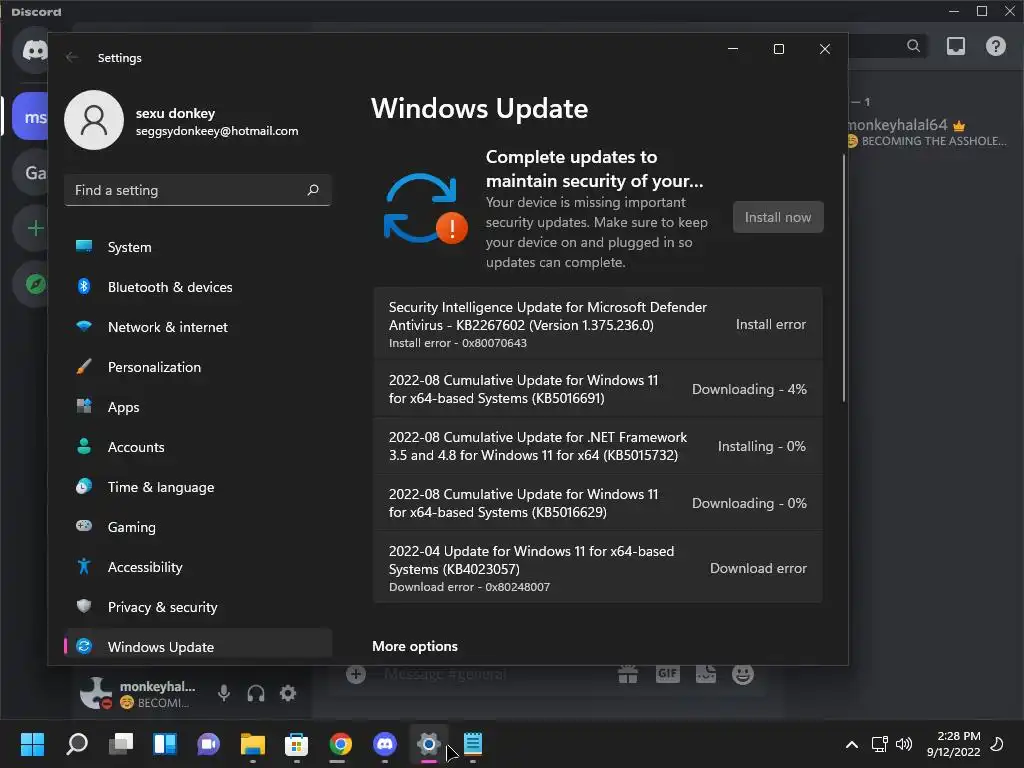Open System settings category

point(198,247)
